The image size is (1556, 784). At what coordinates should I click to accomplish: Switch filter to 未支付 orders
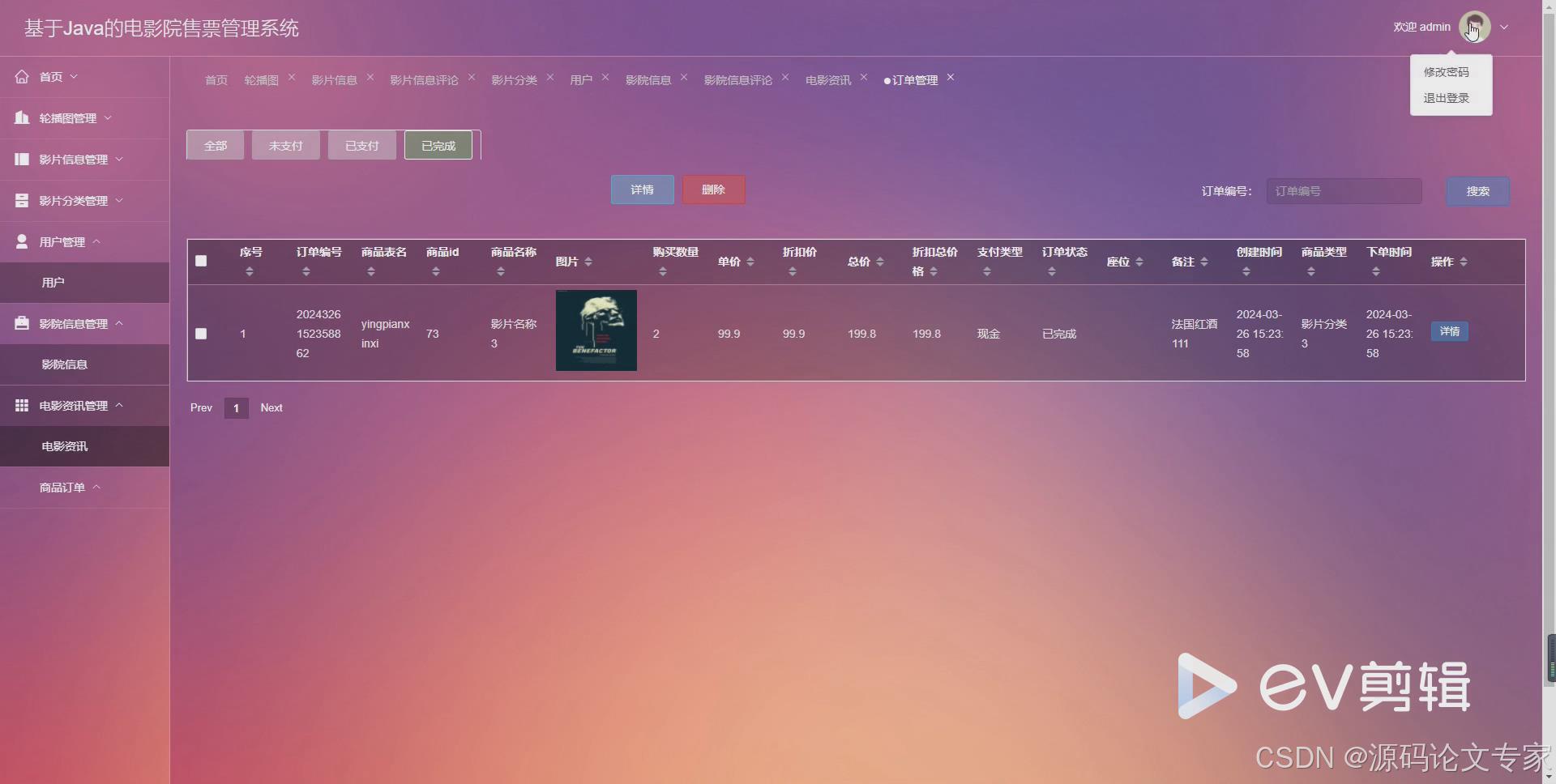(285, 145)
